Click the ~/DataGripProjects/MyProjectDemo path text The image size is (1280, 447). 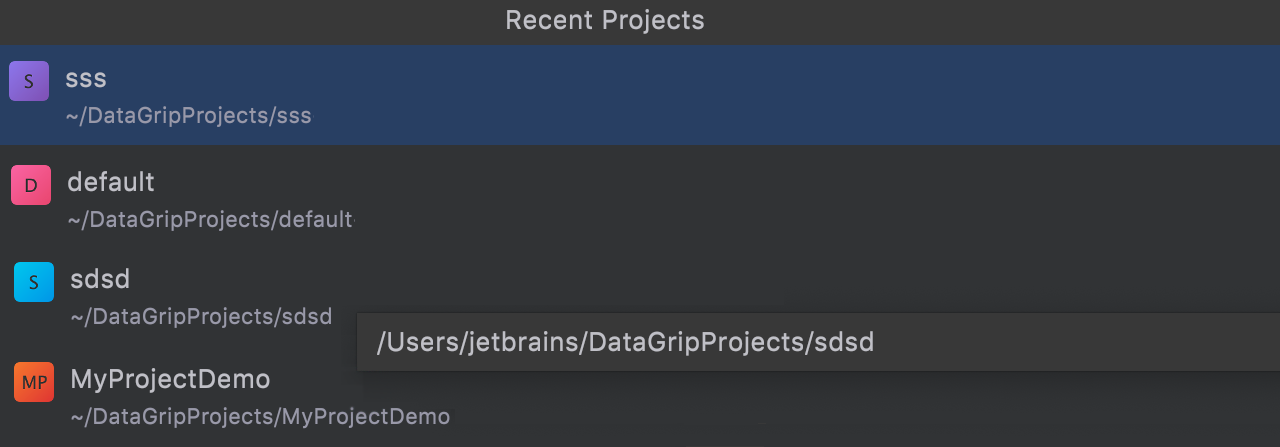click(260, 416)
